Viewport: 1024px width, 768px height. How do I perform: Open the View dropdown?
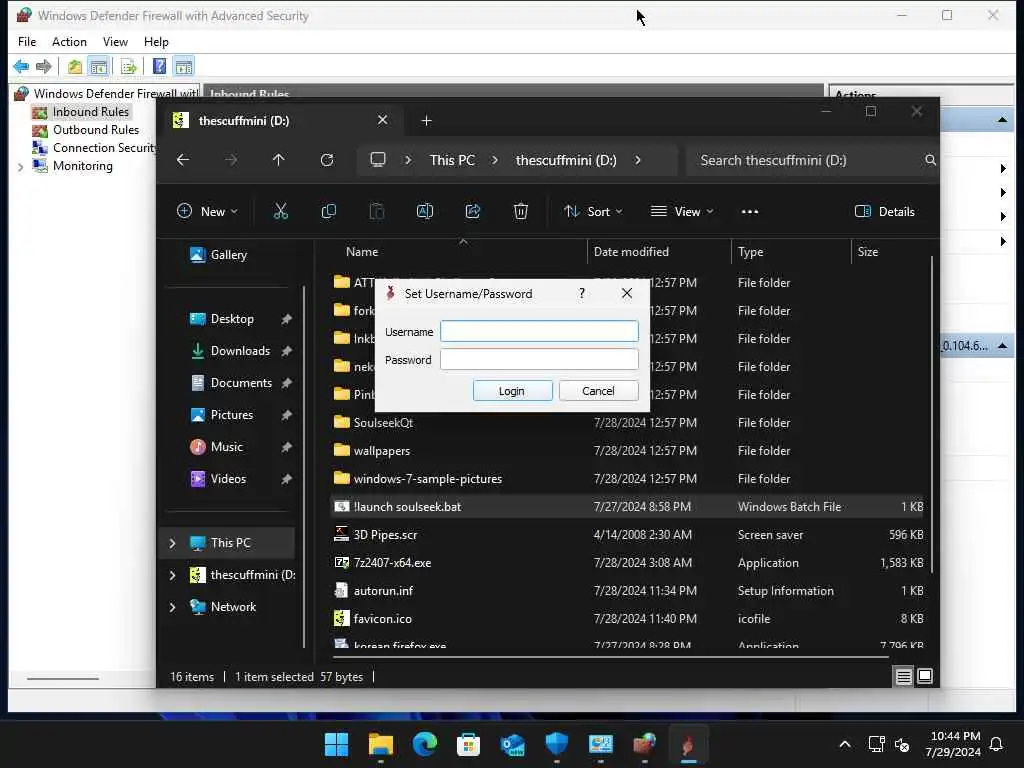(682, 211)
